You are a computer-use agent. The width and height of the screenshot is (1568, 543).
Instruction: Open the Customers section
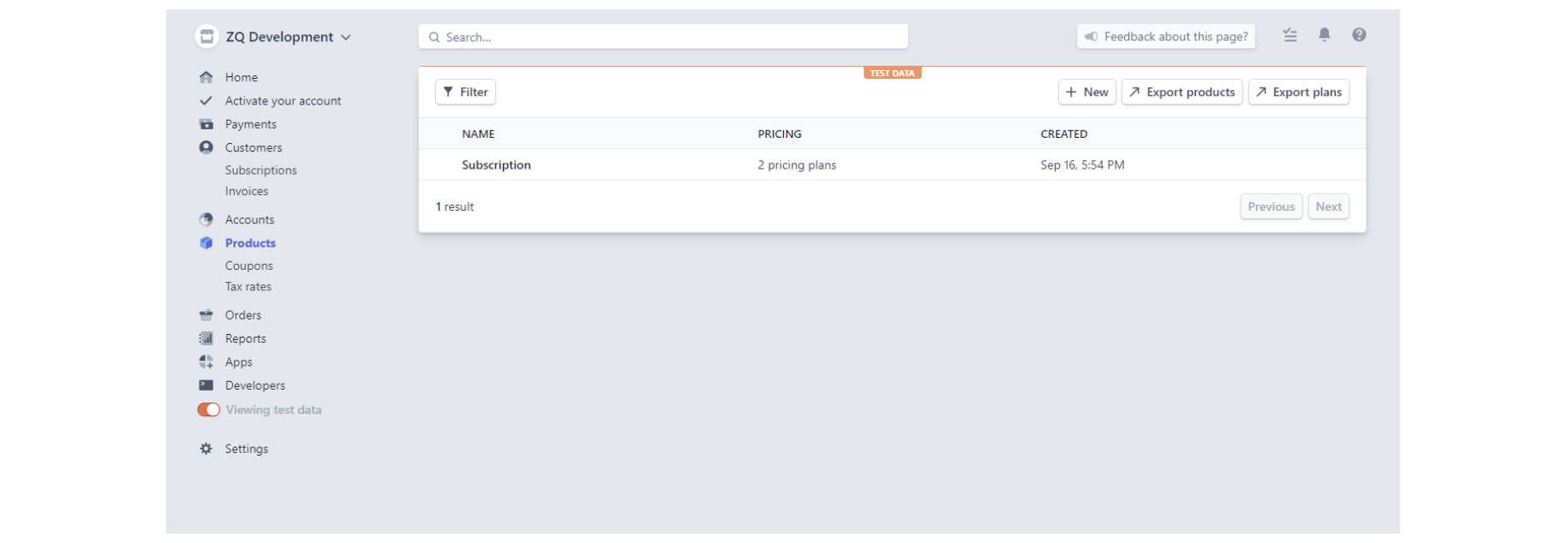pyautogui.click(x=254, y=147)
